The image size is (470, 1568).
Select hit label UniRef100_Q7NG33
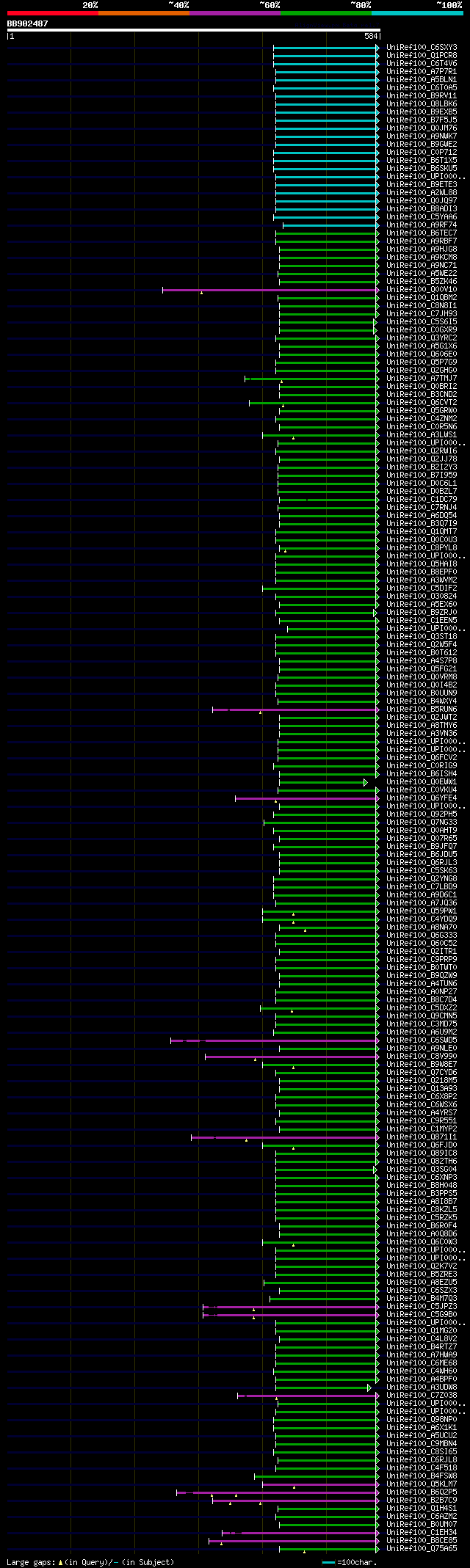[422, 822]
